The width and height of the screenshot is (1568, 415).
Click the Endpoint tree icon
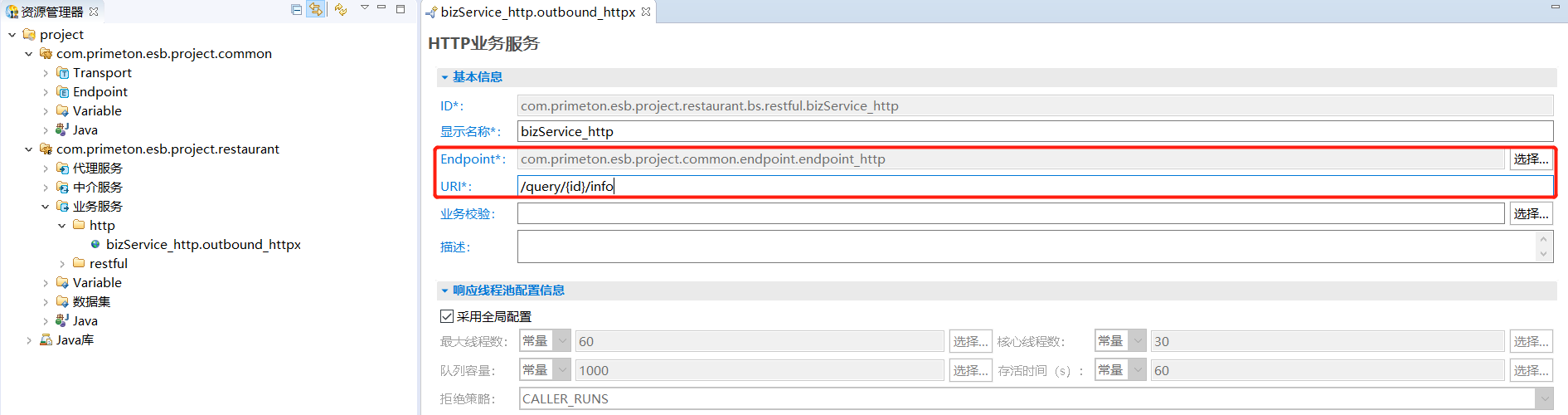click(x=62, y=92)
